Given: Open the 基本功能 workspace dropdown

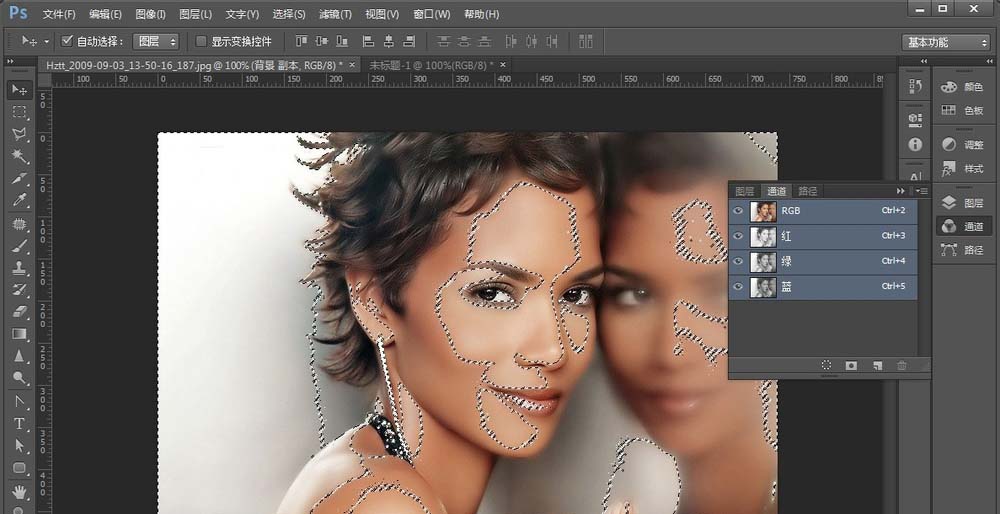Looking at the screenshot, I should click(x=946, y=42).
